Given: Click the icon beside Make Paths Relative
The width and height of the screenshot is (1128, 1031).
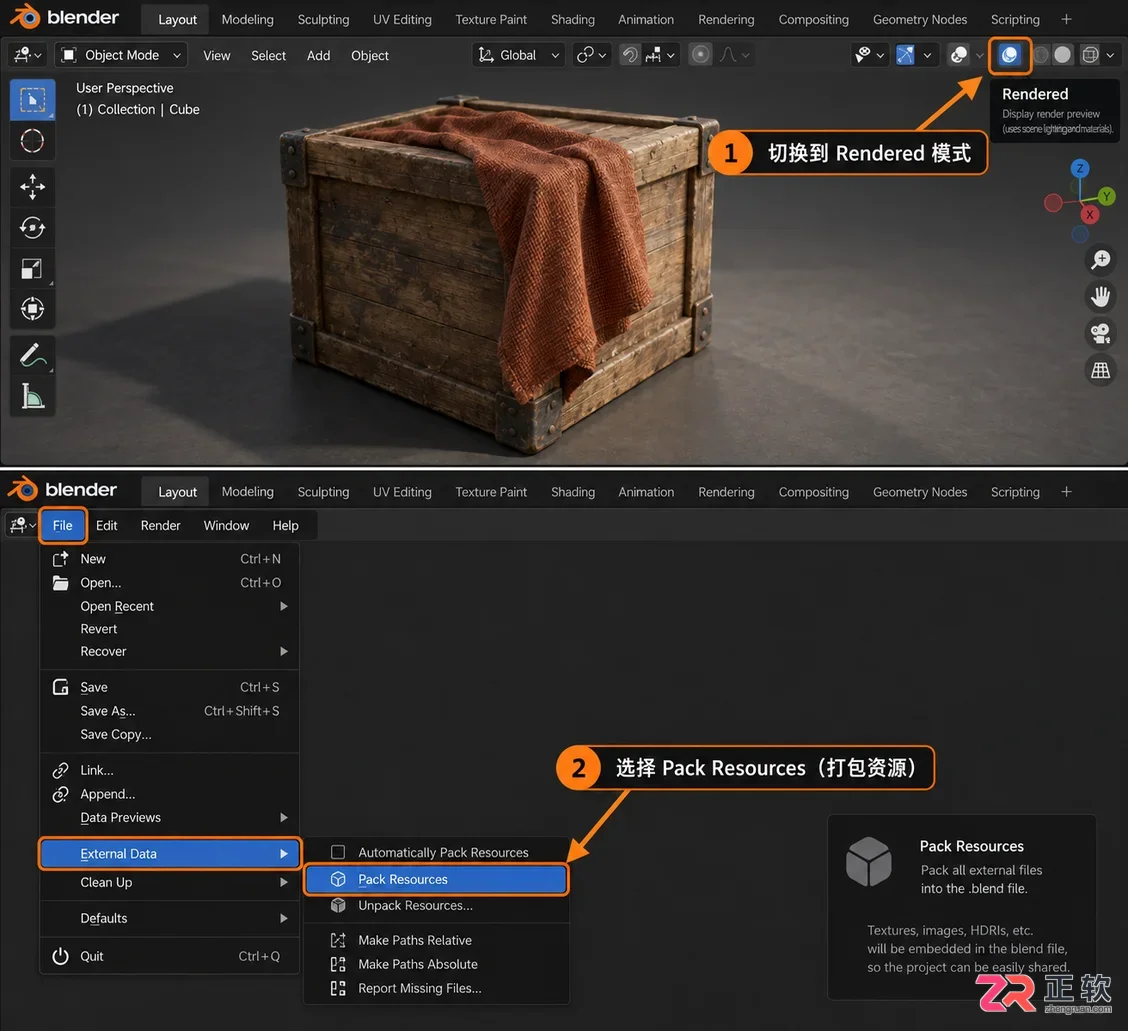Looking at the screenshot, I should point(338,940).
